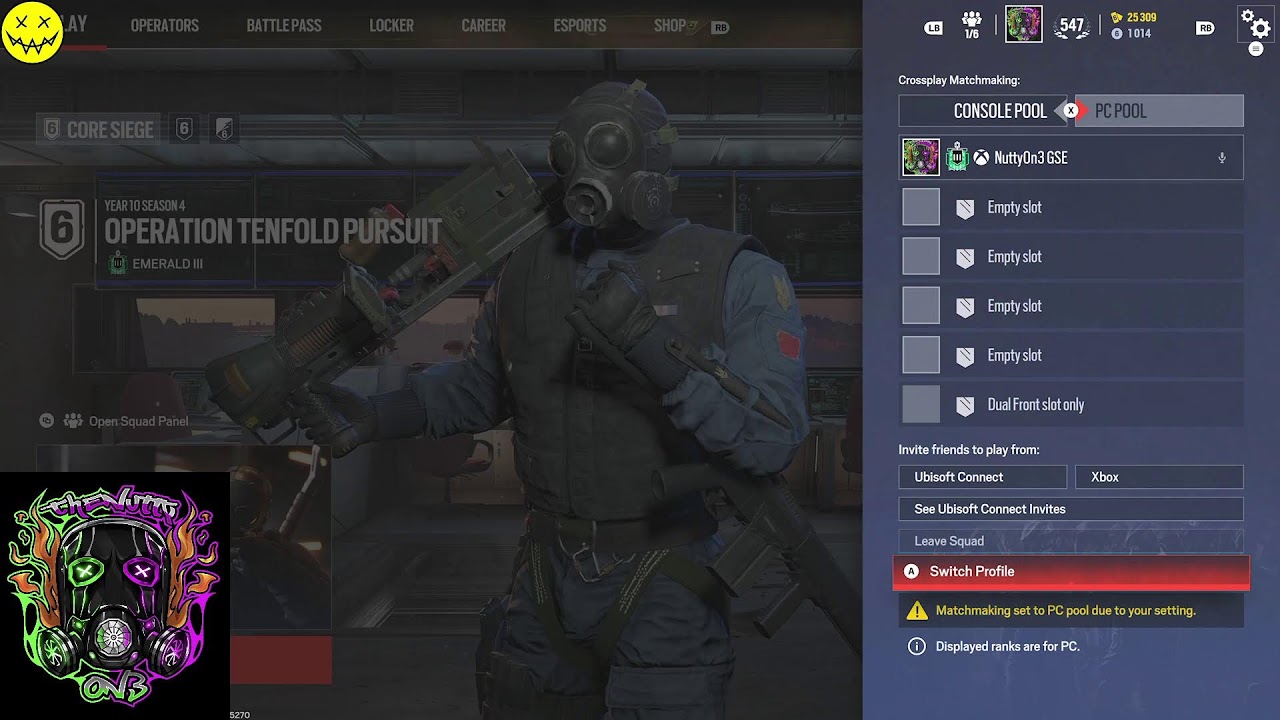Image resolution: width=1280 pixels, height=720 pixels.
Task: Click the R6 credits 1014 coin icon
Action: pyautogui.click(x=1117, y=34)
